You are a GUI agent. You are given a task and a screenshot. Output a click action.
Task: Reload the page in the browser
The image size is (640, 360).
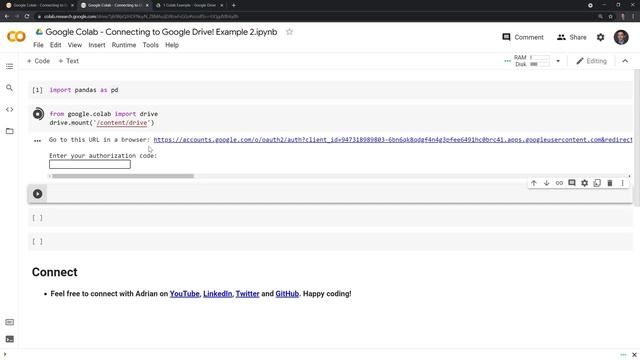[x=27, y=16]
